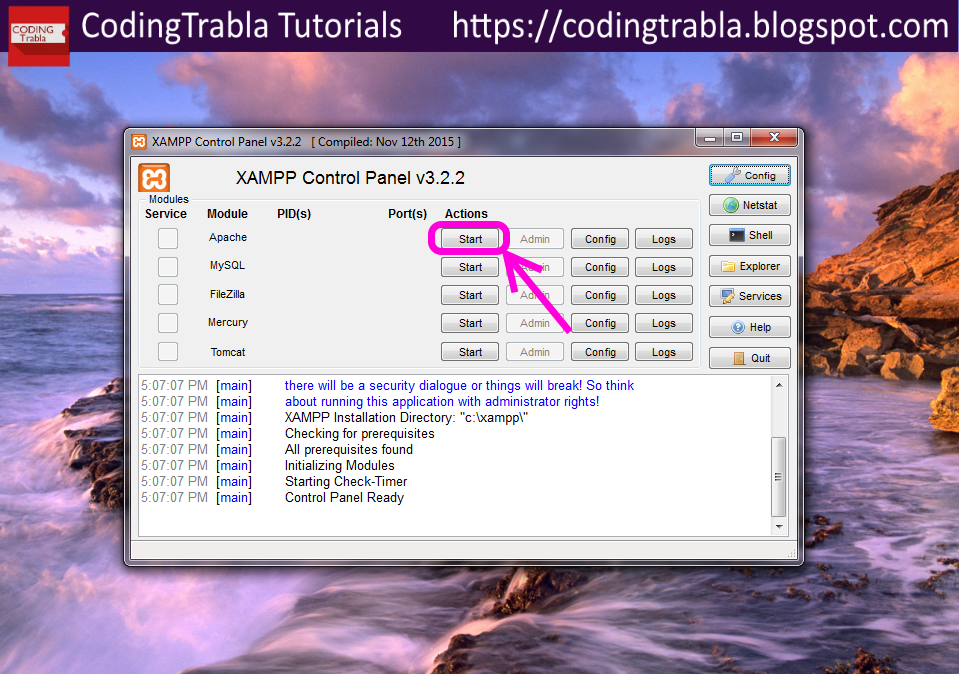
Task: Click the Tomcat Admin button
Action: [535, 352]
